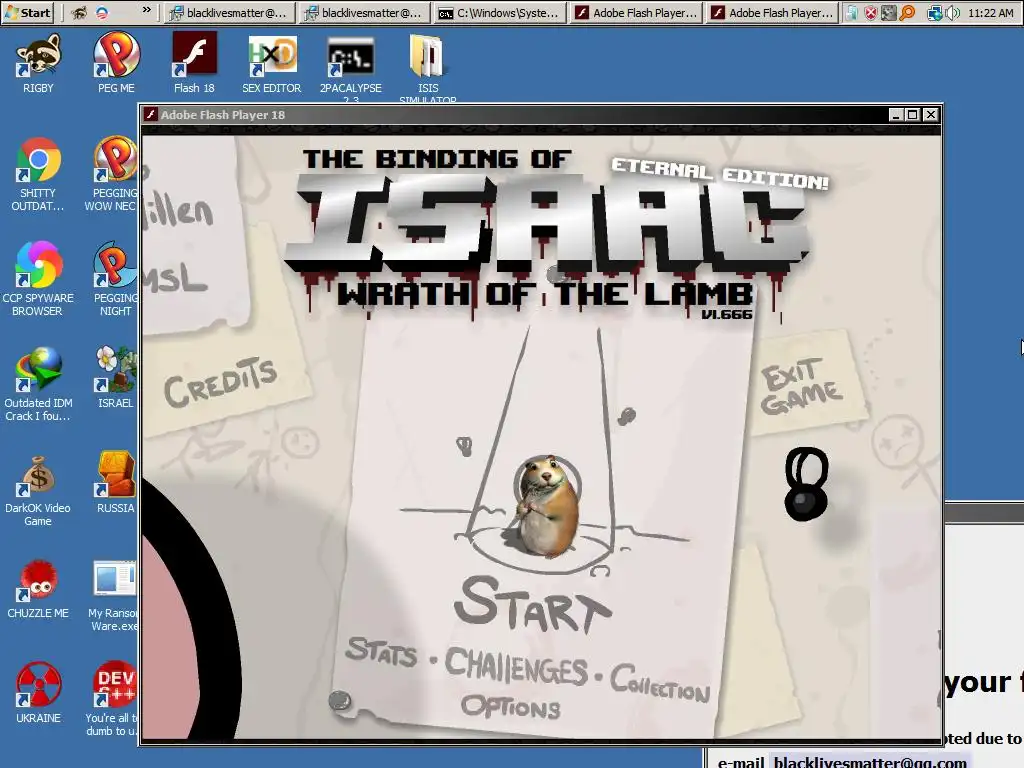Click the network connection tray icon

click(x=935, y=12)
